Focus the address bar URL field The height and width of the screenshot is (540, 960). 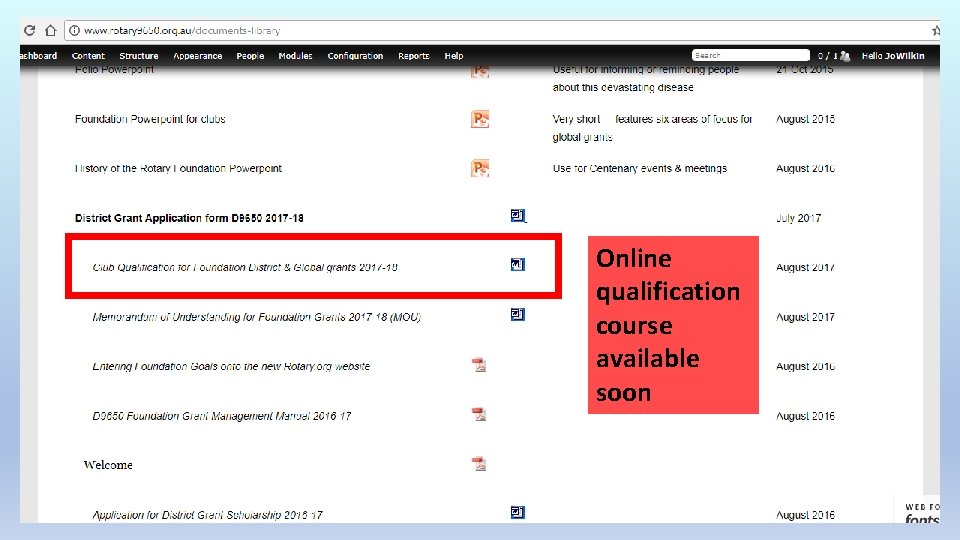point(502,31)
